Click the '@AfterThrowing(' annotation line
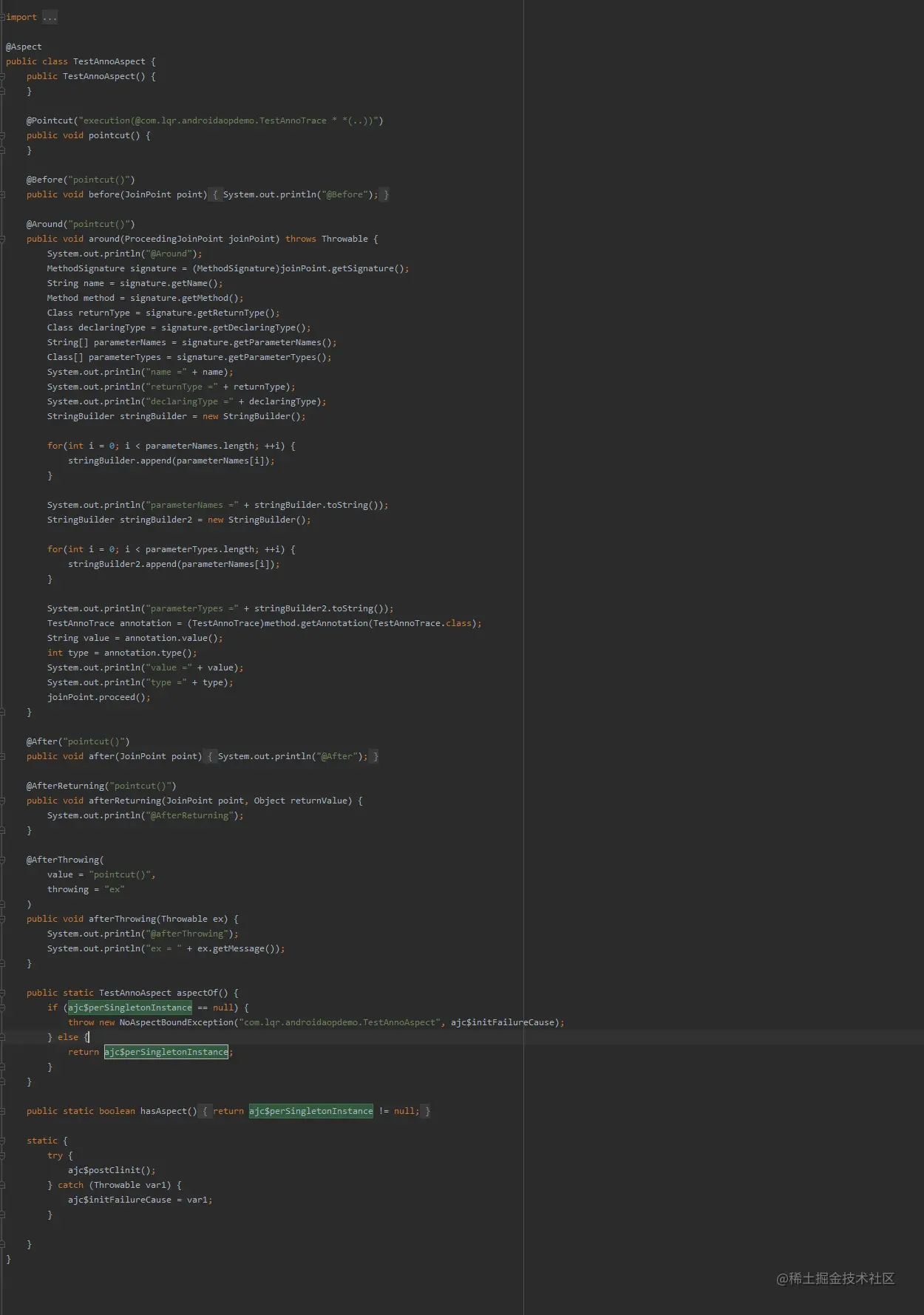The height and width of the screenshot is (1315, 924). (x=65, y=860)
